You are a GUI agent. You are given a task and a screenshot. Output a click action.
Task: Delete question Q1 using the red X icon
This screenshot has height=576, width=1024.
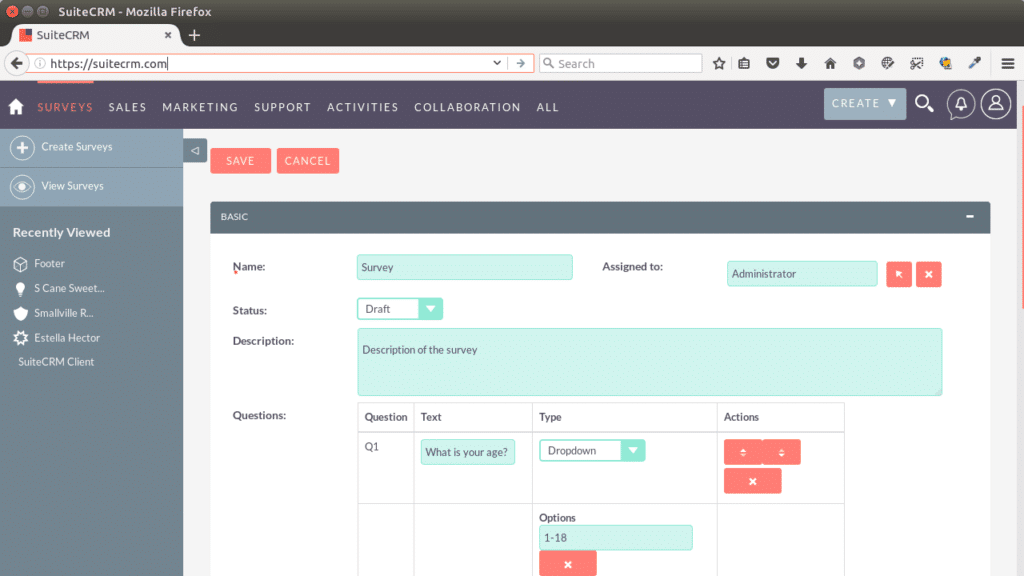coord(753,481)
